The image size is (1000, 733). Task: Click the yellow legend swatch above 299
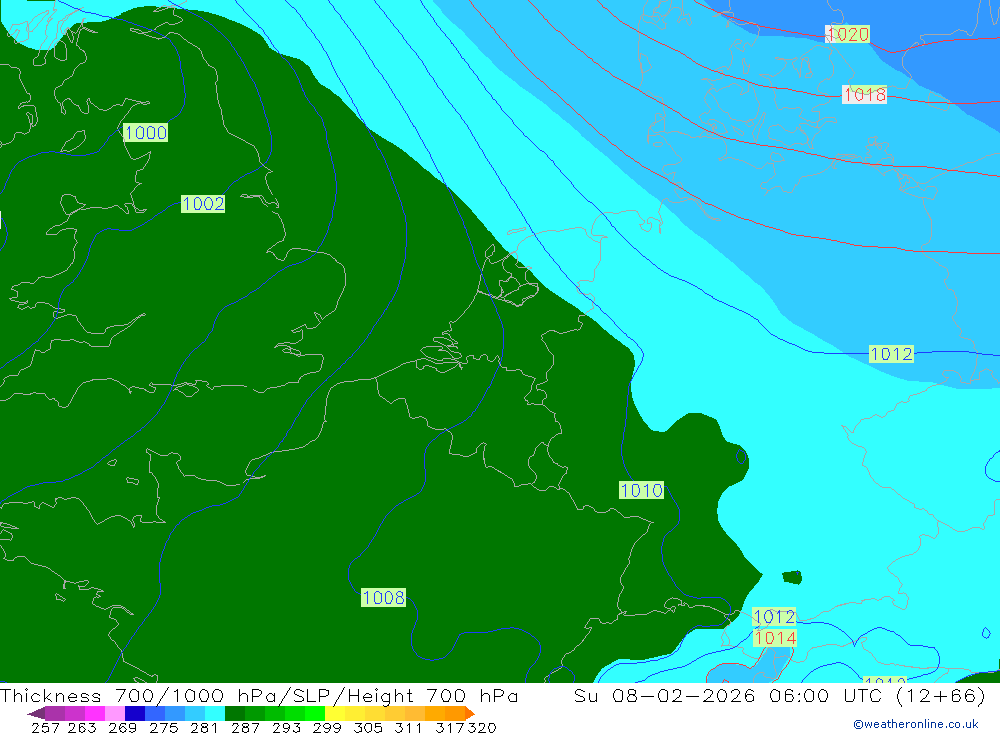(x=335, y=713)
